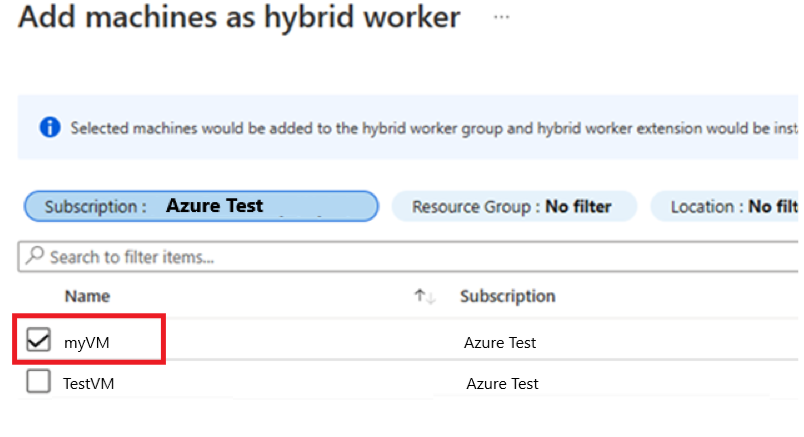
Task: Check the TestVM checkbox
Action: coord(38,382)
